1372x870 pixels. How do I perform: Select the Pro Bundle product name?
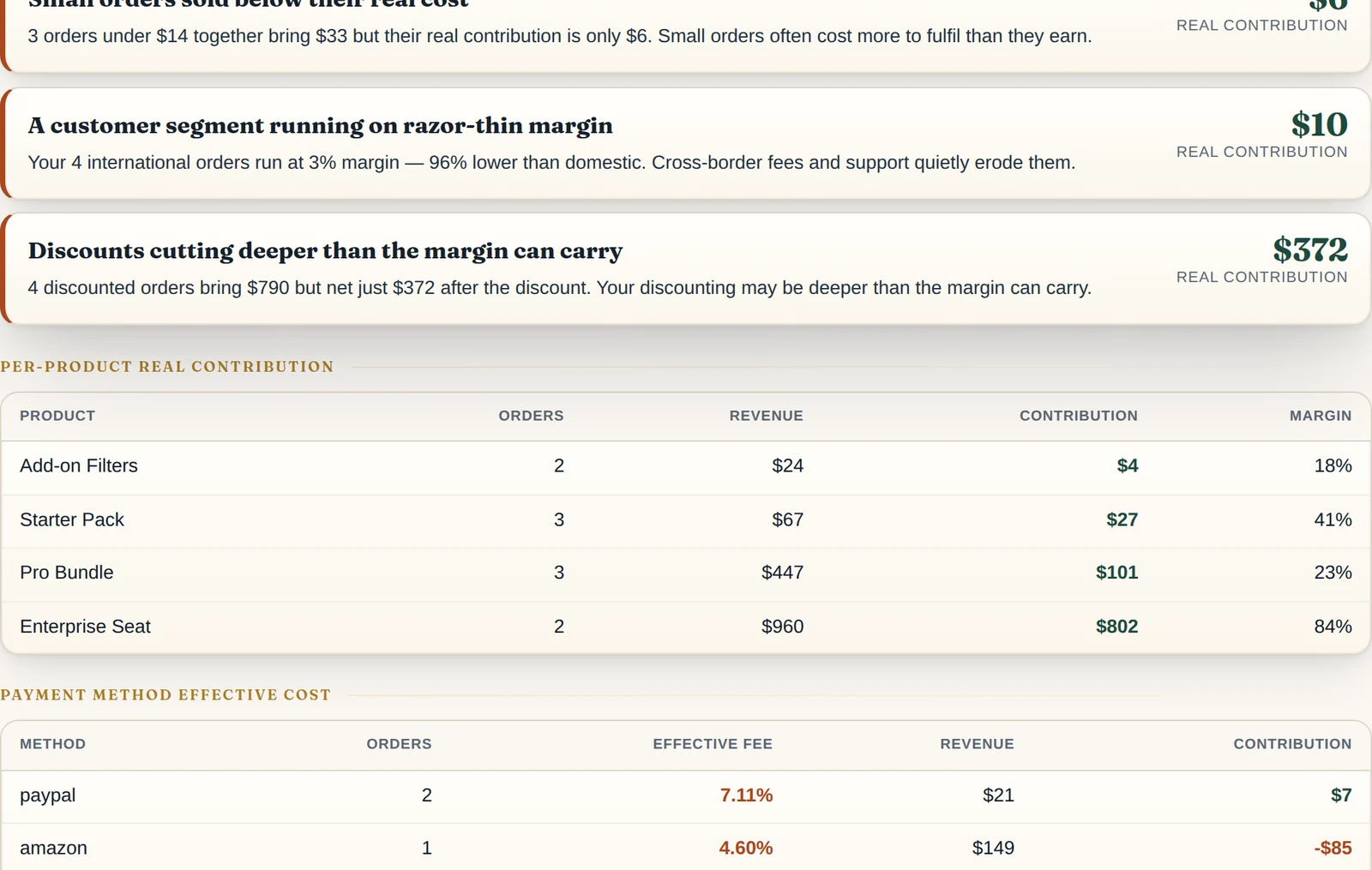[67, 573]
